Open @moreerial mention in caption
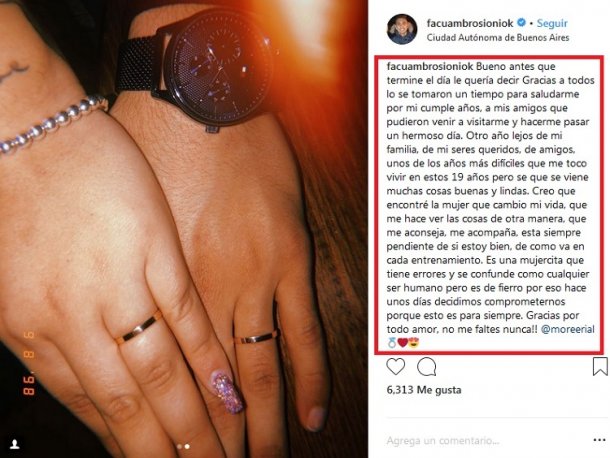 coord(568,329)
